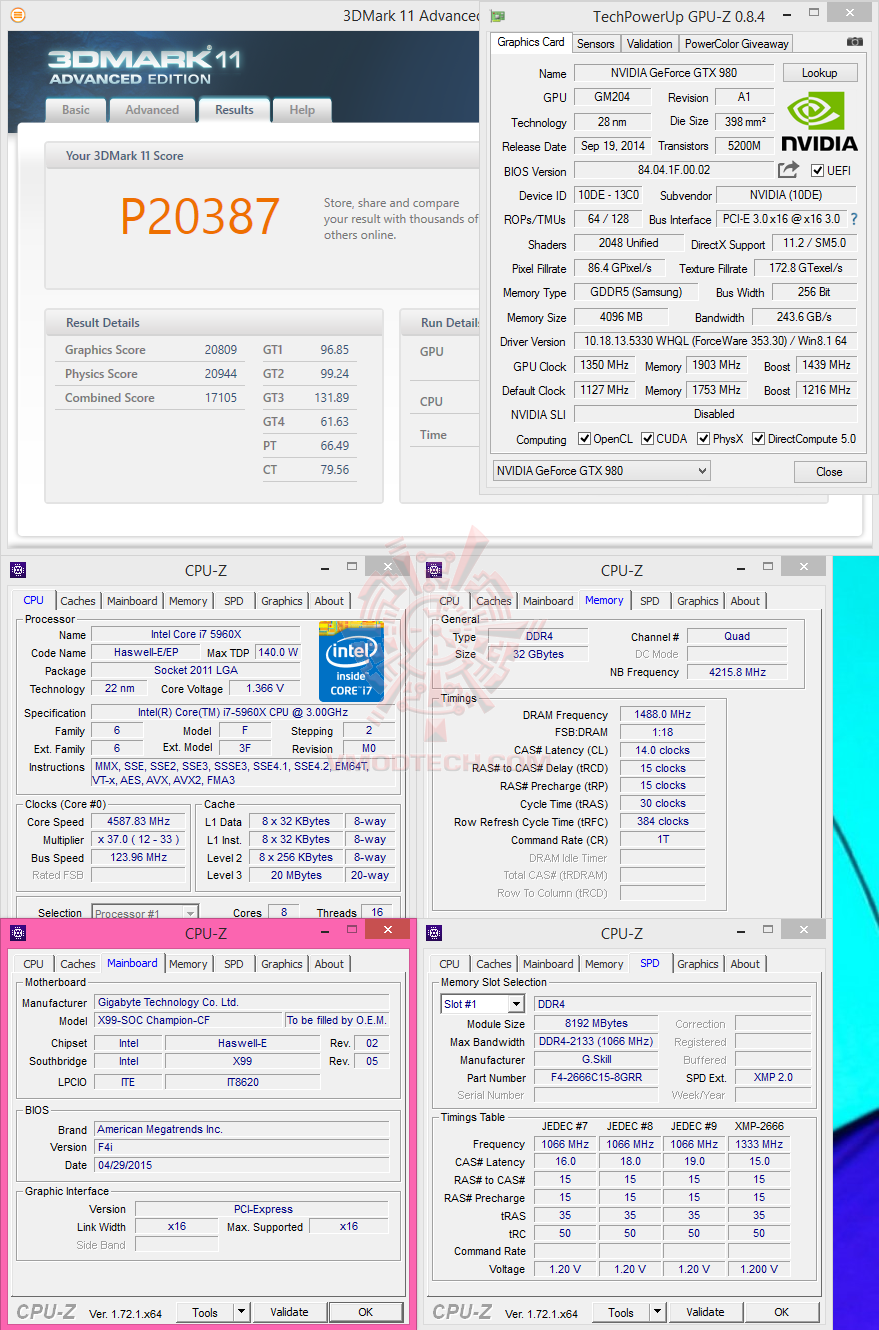Click the Graphics Score value 20809
The width and height of the screenshot is (879, 1330).
pos(221,350)
